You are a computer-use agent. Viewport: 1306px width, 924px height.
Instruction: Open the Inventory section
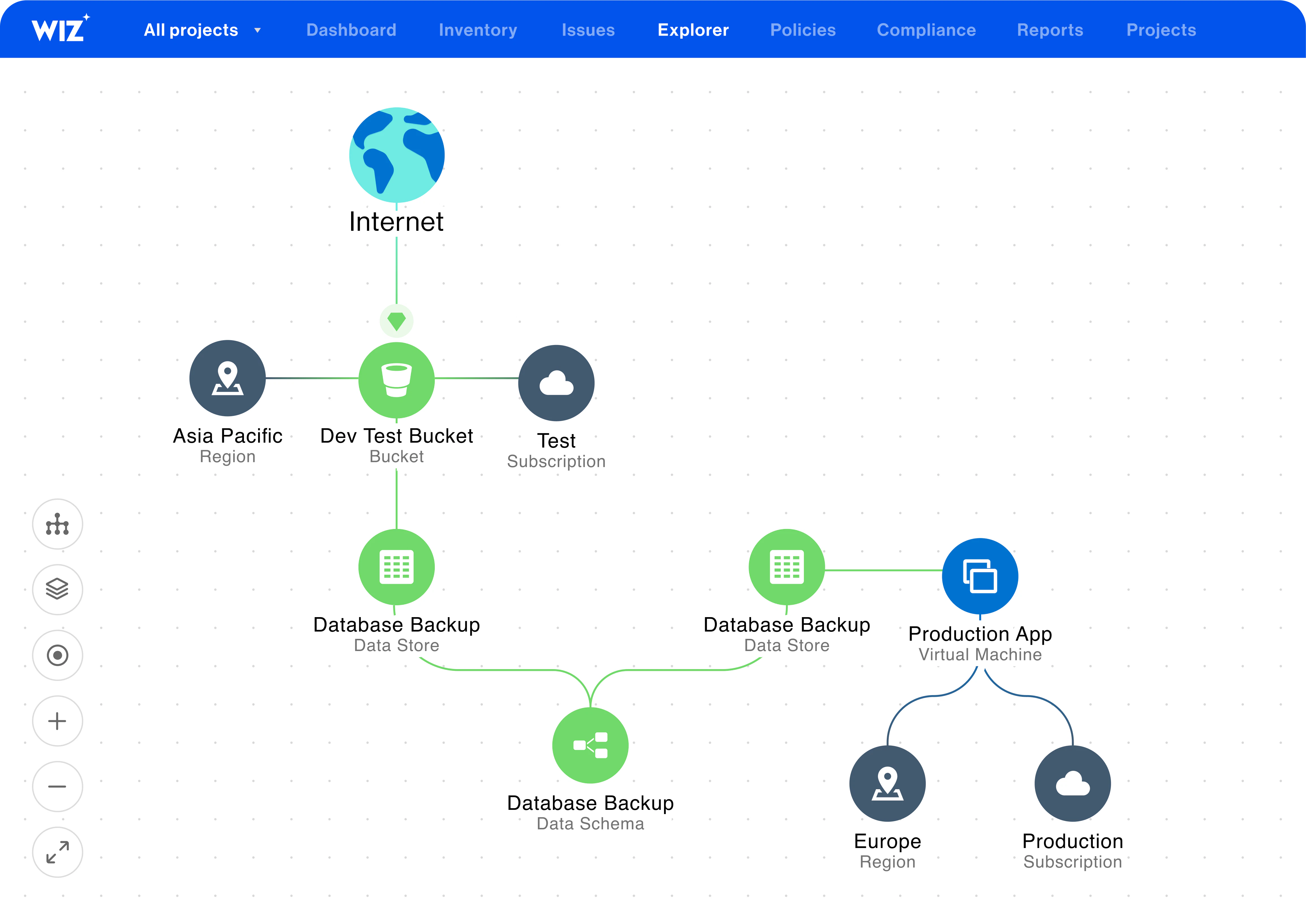pyautogui.click(x=478, y=29)
